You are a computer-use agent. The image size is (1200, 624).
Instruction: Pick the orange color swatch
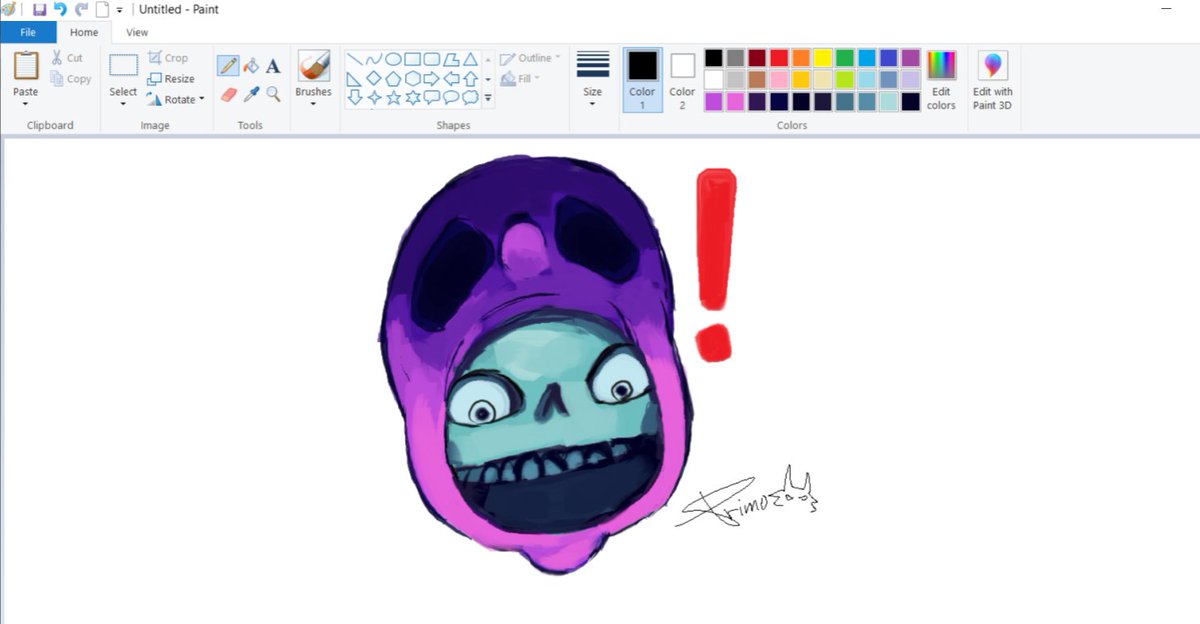point(801,58)
